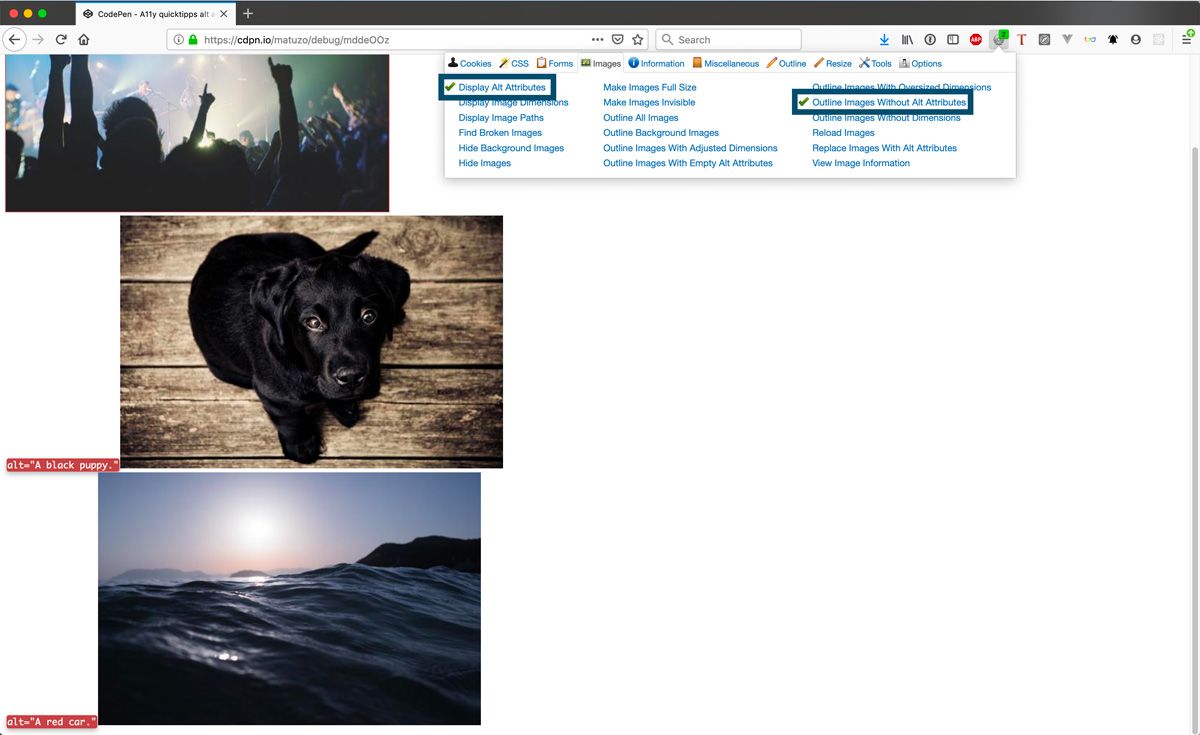Click the Web Developer toolbar icon

click(999, 39)
